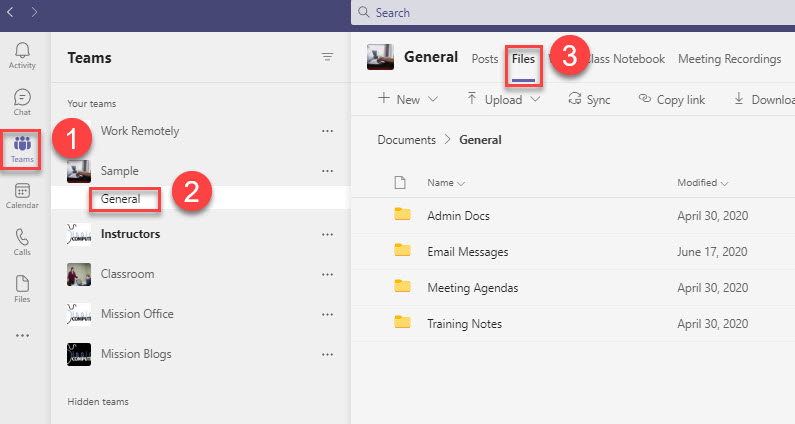795x424 pixels.
Task: Select the Sample team
Action: tap(120, 171)
